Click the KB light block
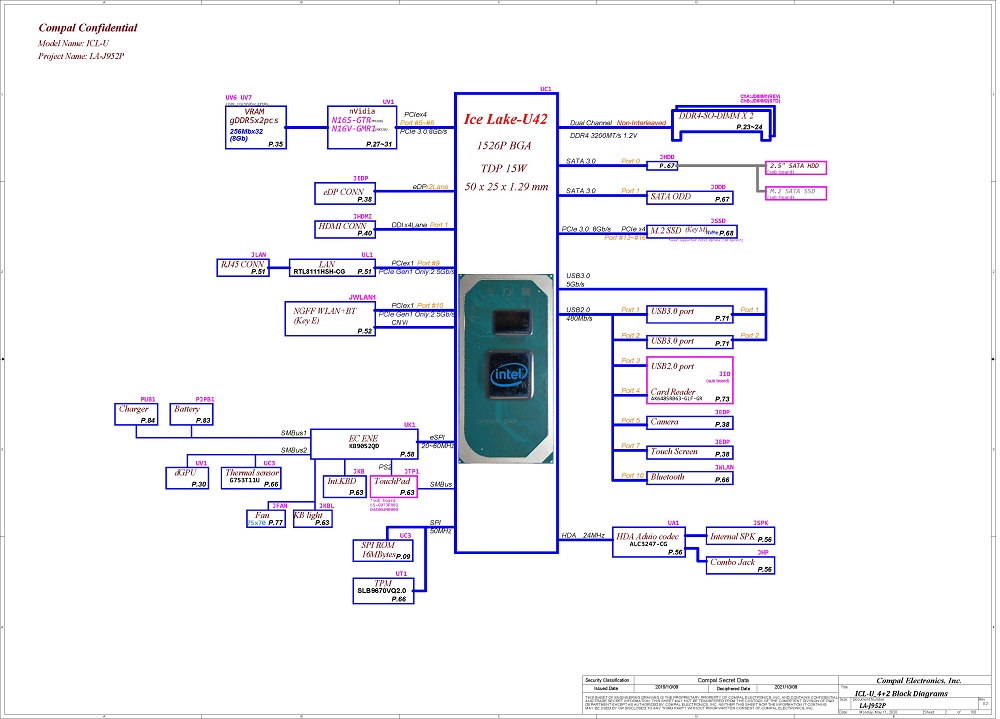The height and width of the screenshot is (719, 1000). [312, 519]
